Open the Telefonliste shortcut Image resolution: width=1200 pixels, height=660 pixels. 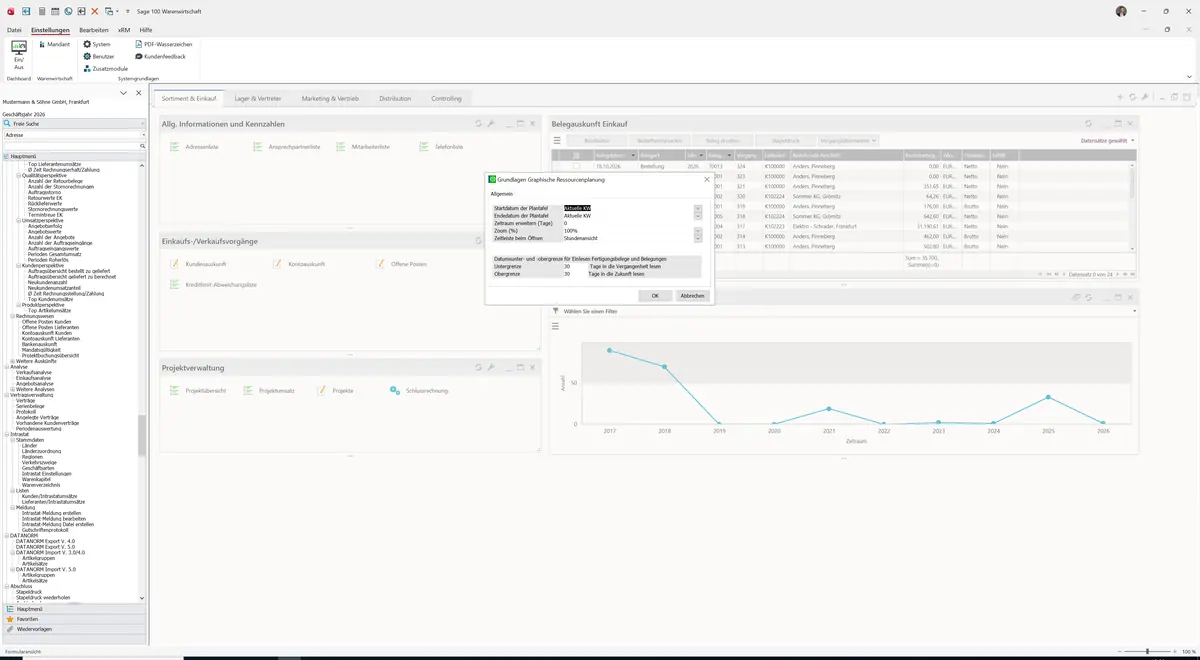click(x=442, y=147)
